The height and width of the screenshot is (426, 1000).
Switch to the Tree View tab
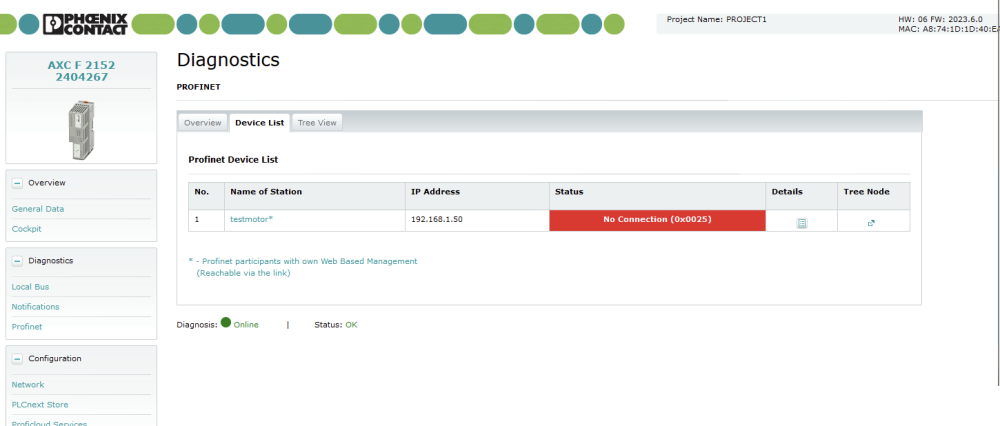[317, 122]
